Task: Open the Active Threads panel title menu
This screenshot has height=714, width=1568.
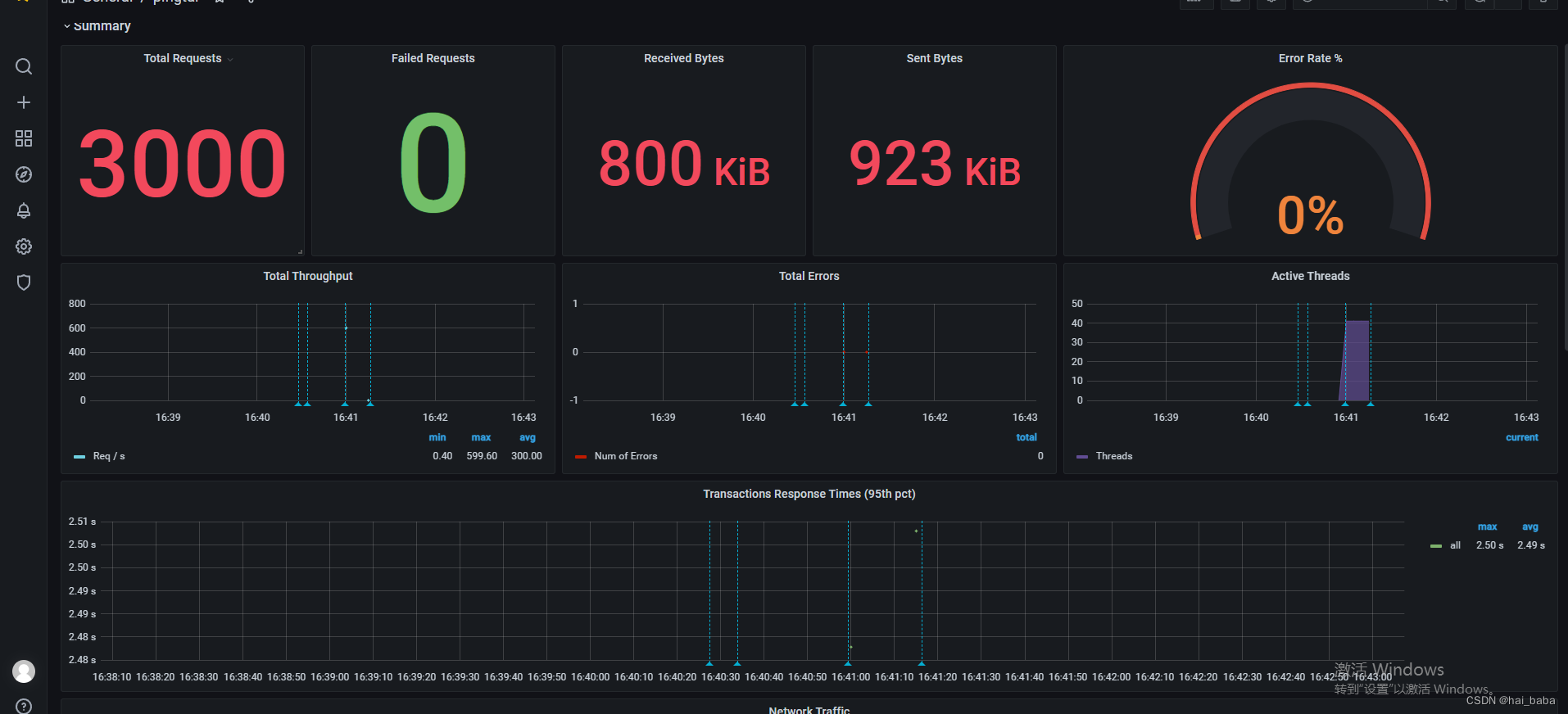Action: click(x=1310, y=276)
